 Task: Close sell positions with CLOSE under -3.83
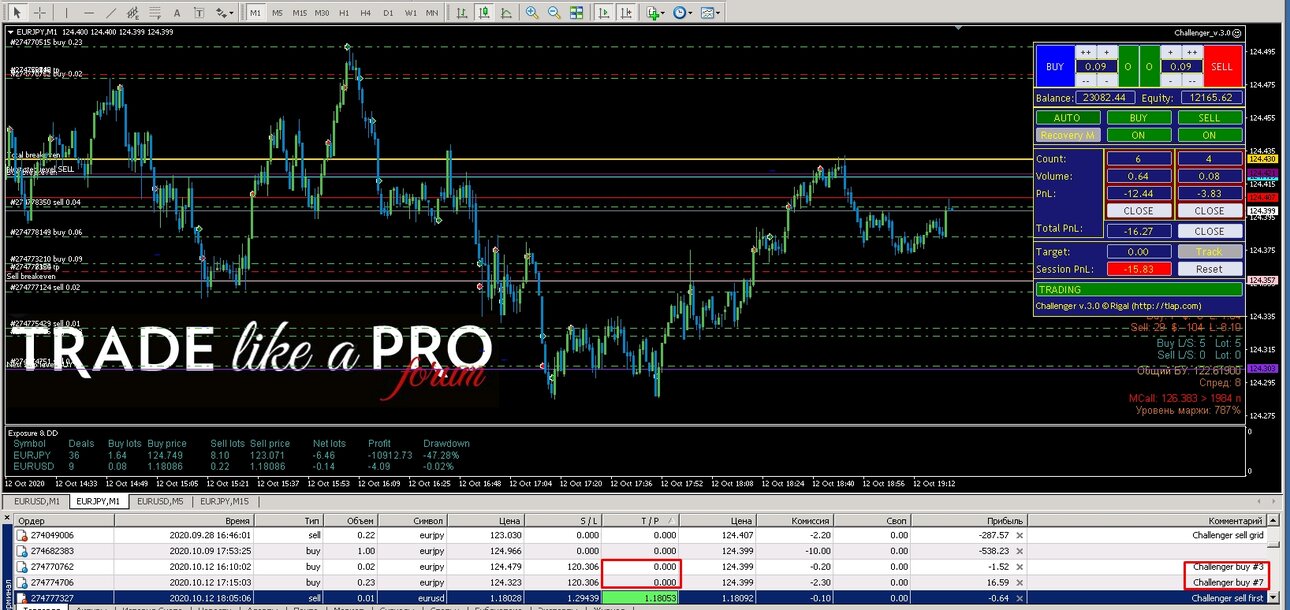1209,211
